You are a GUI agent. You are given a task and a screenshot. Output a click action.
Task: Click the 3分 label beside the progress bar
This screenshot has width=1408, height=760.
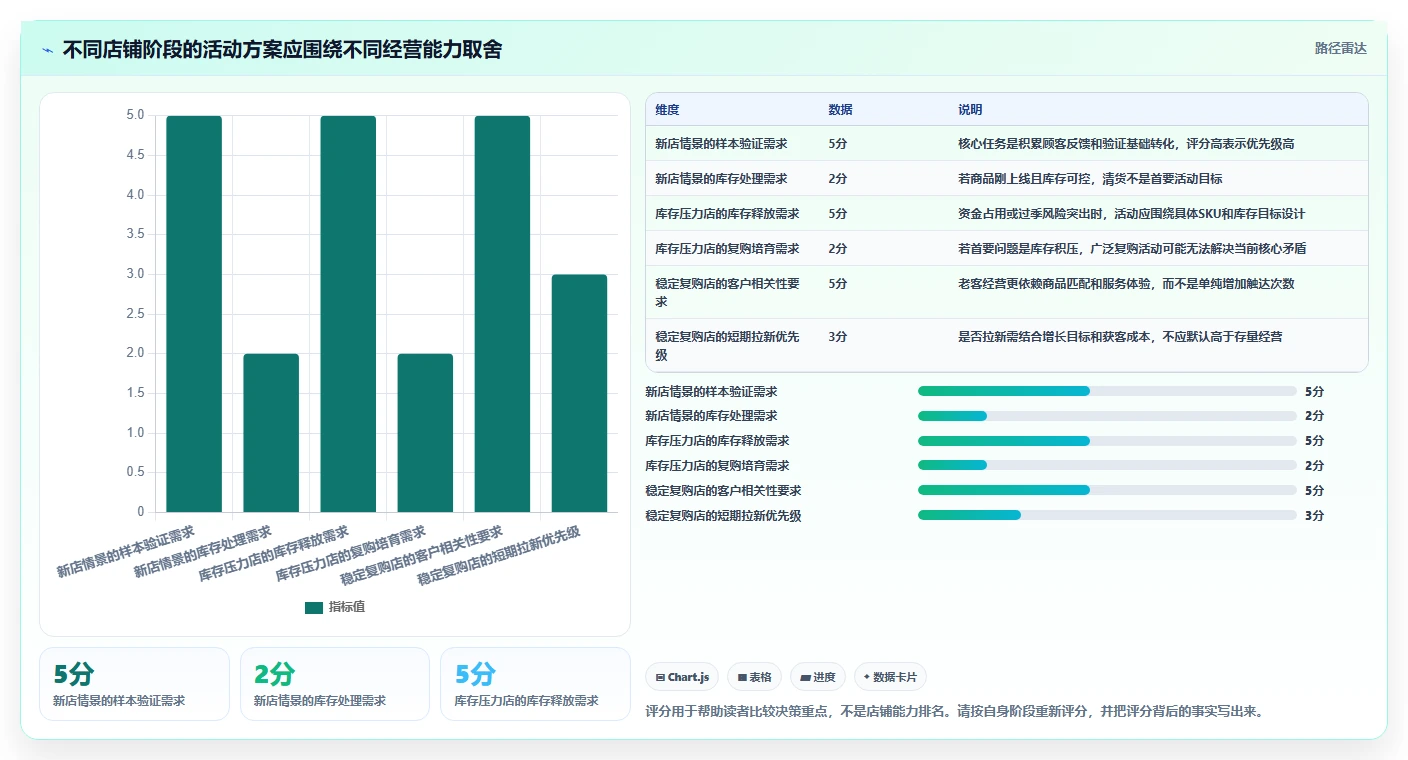1314,516
